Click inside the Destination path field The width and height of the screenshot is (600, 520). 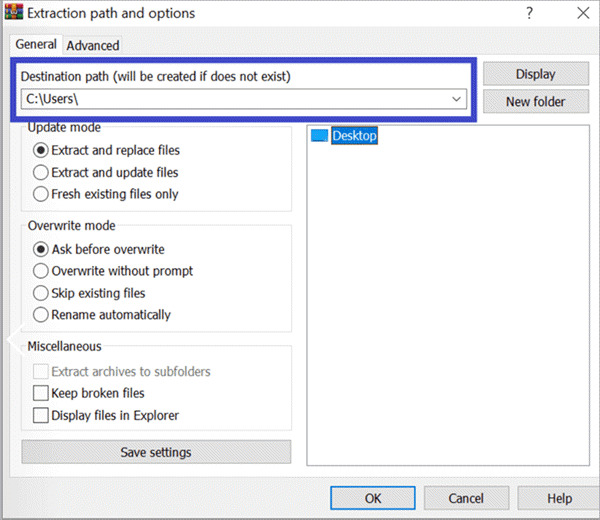[230, 99]
